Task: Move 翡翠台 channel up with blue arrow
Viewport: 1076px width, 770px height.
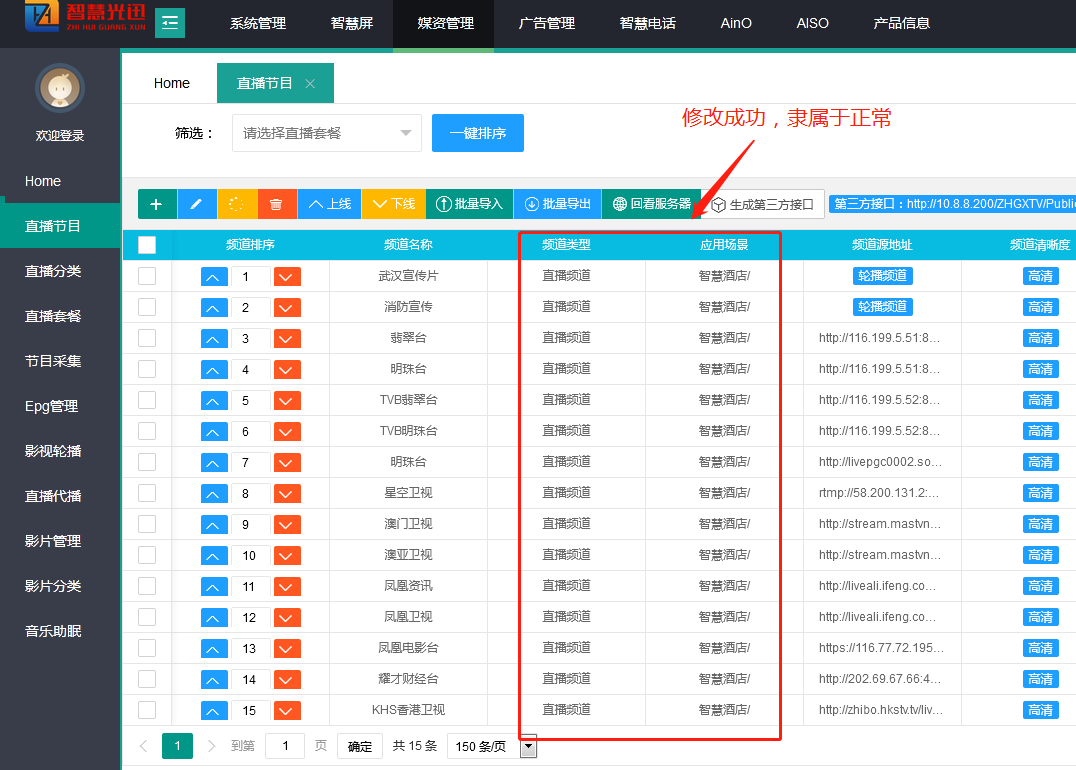Action: tap(215, 339)
